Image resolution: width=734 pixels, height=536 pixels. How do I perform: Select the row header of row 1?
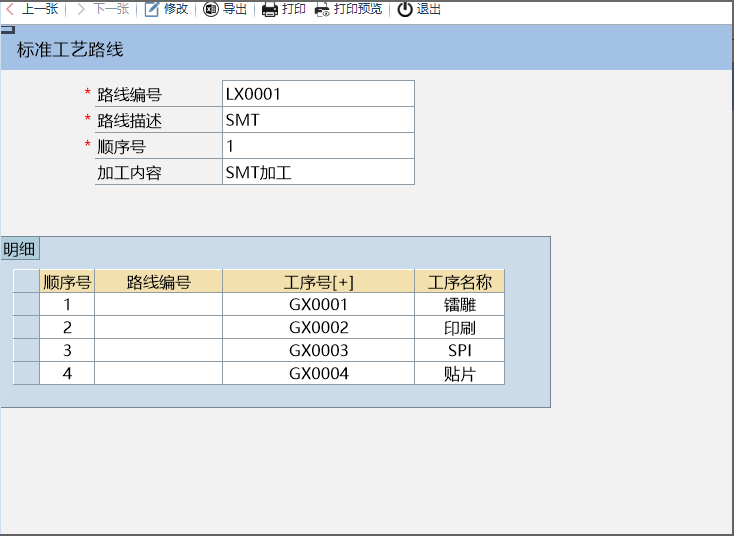26,304
